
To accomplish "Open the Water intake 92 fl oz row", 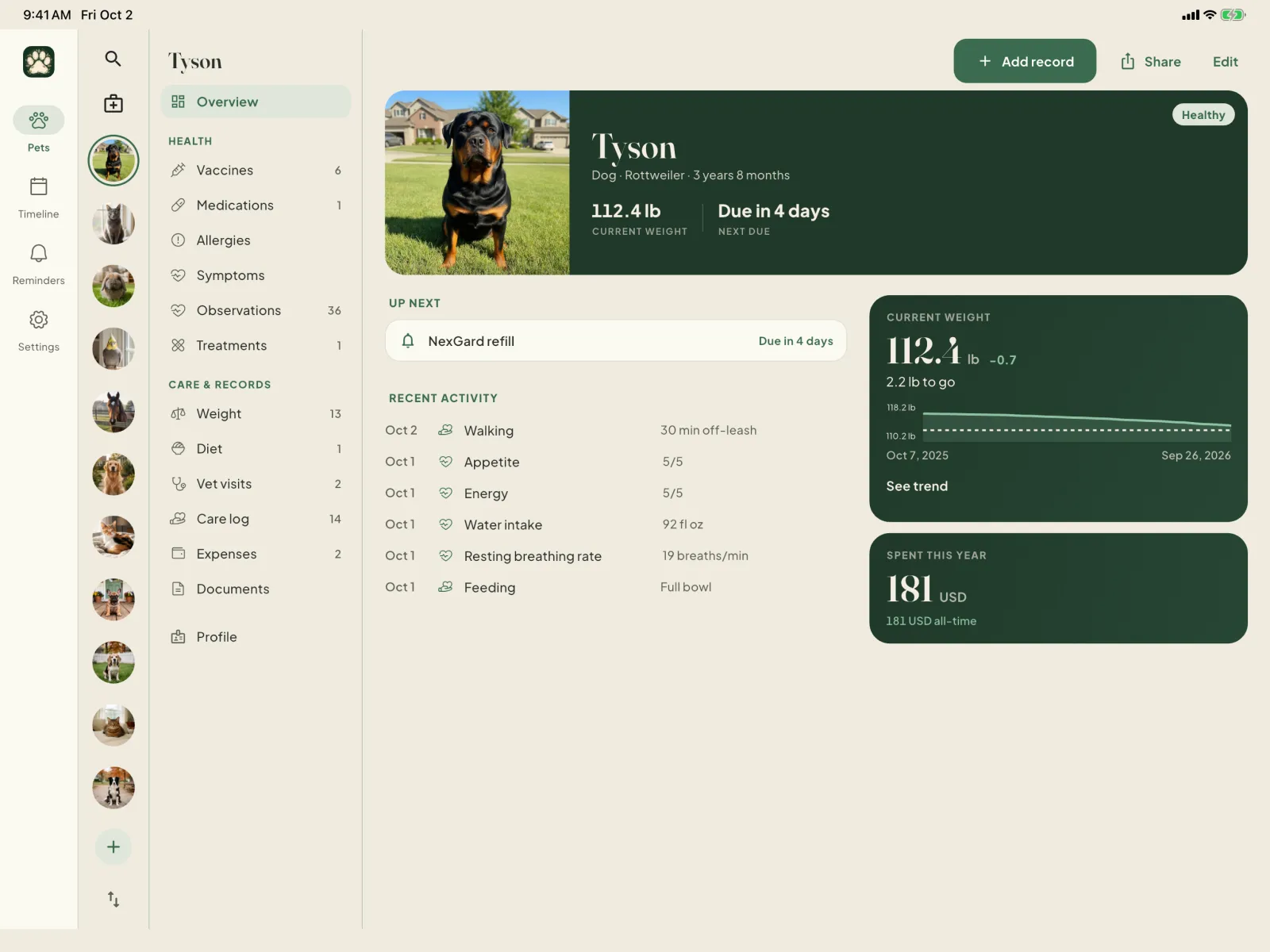I will point(616,524).
